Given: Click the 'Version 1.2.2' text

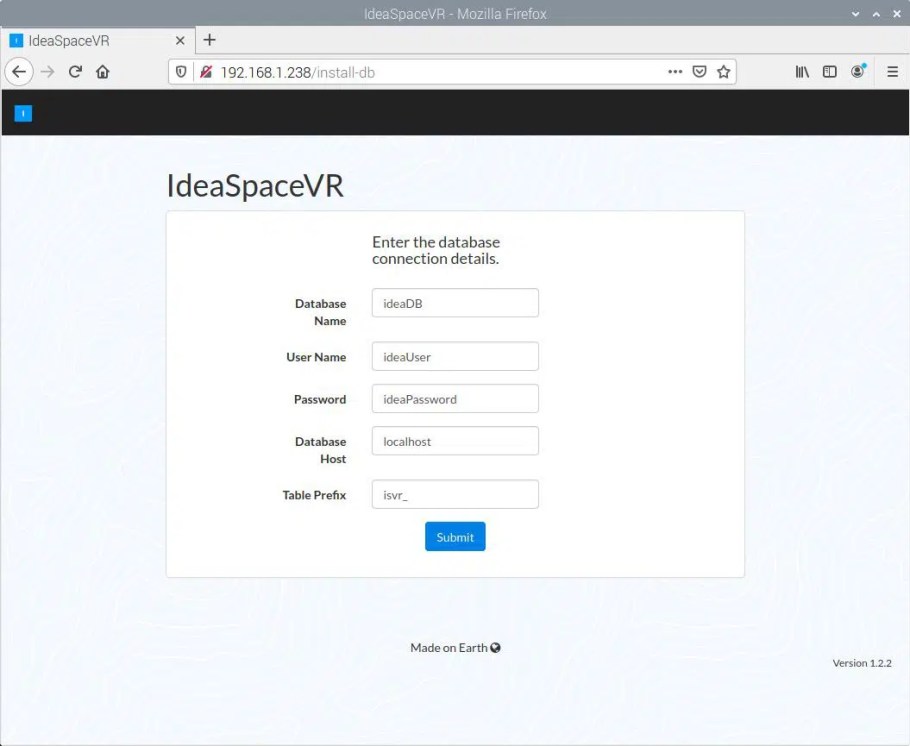Looking at the screenshot, I should (x=862, y=663).
